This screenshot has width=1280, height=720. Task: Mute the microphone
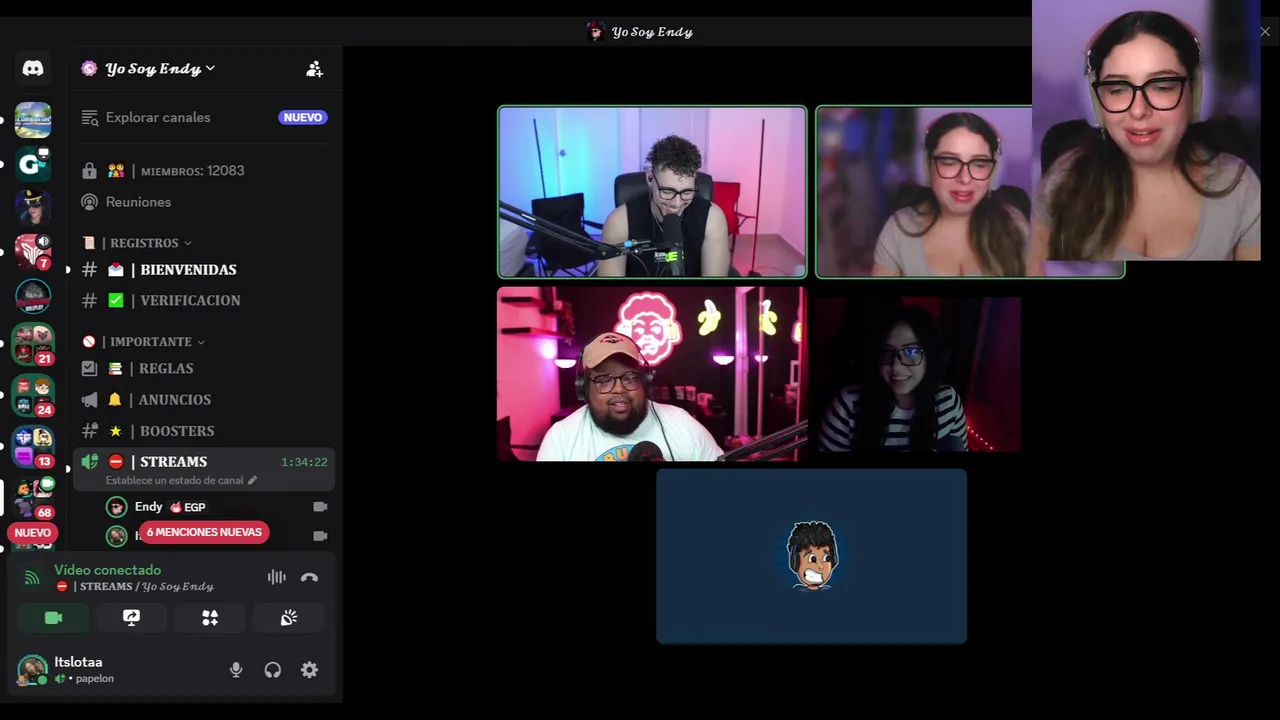[x=236, y=670]
